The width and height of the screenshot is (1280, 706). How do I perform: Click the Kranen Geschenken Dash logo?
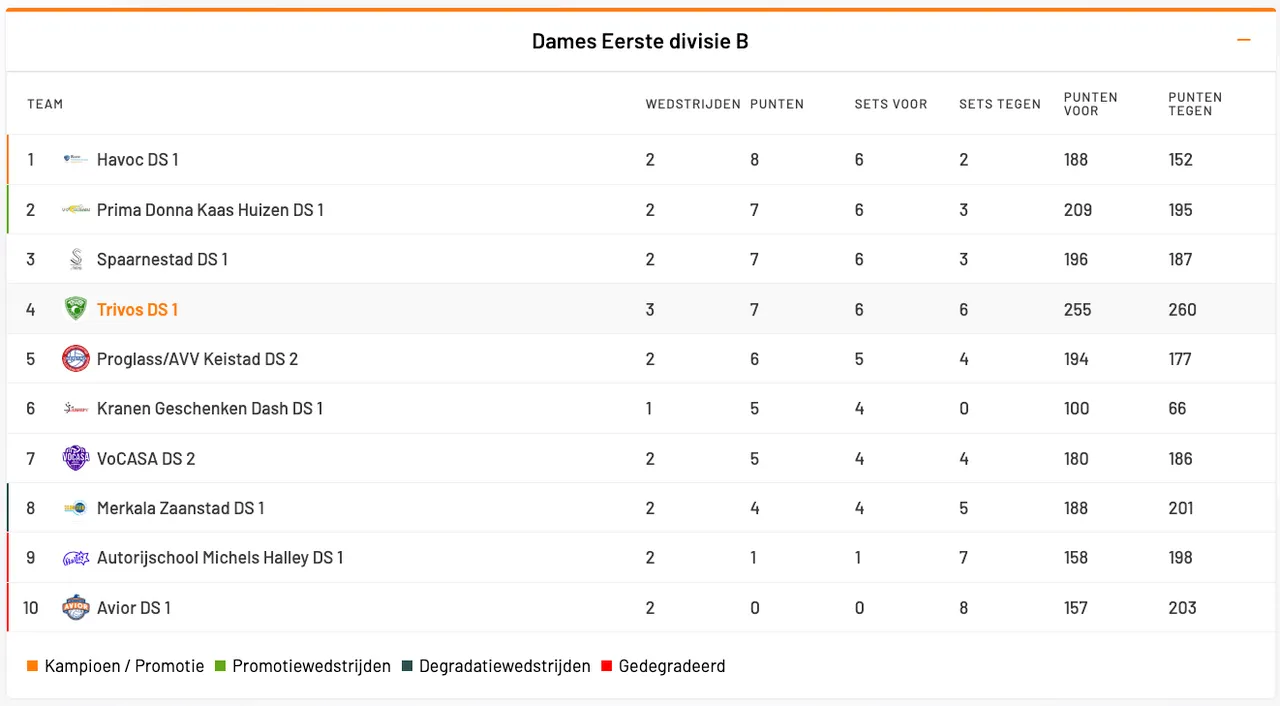[76, 409]
